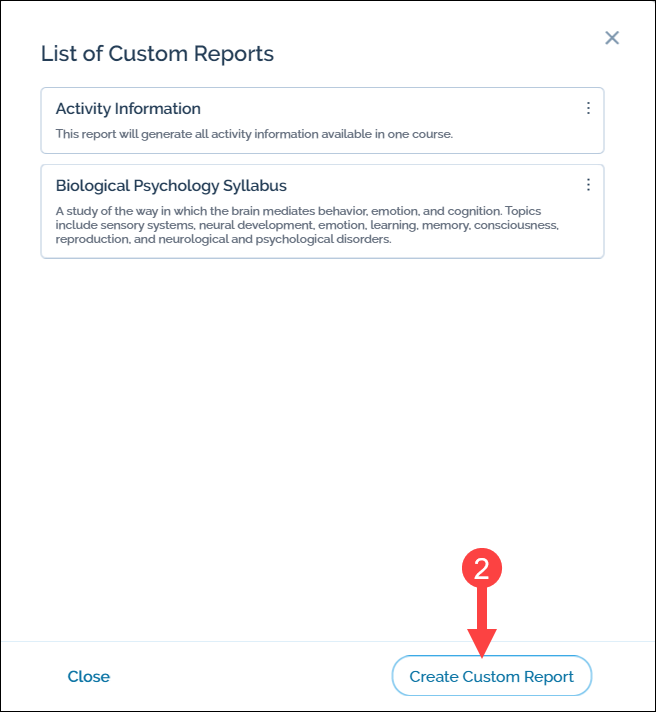The width and height of the screenshot is (656, 712).
Task: Click the "List of Custom Reports" heading
Action: pos(157,54)
